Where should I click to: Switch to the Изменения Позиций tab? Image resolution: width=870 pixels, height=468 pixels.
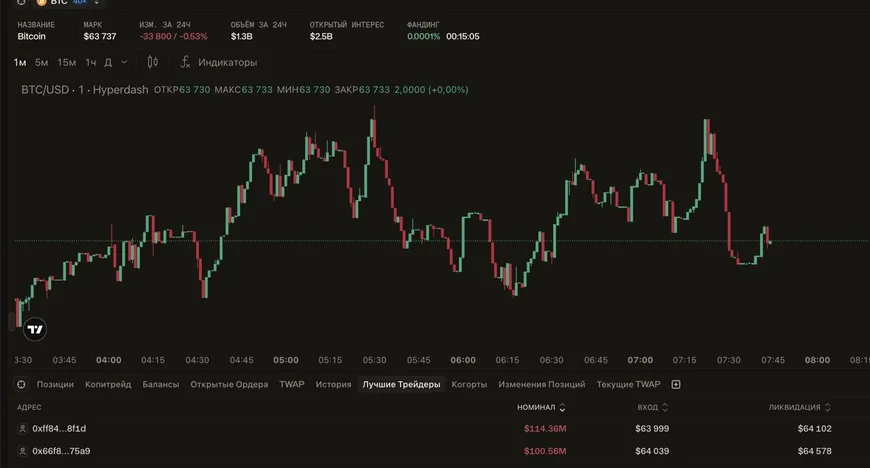542,384
